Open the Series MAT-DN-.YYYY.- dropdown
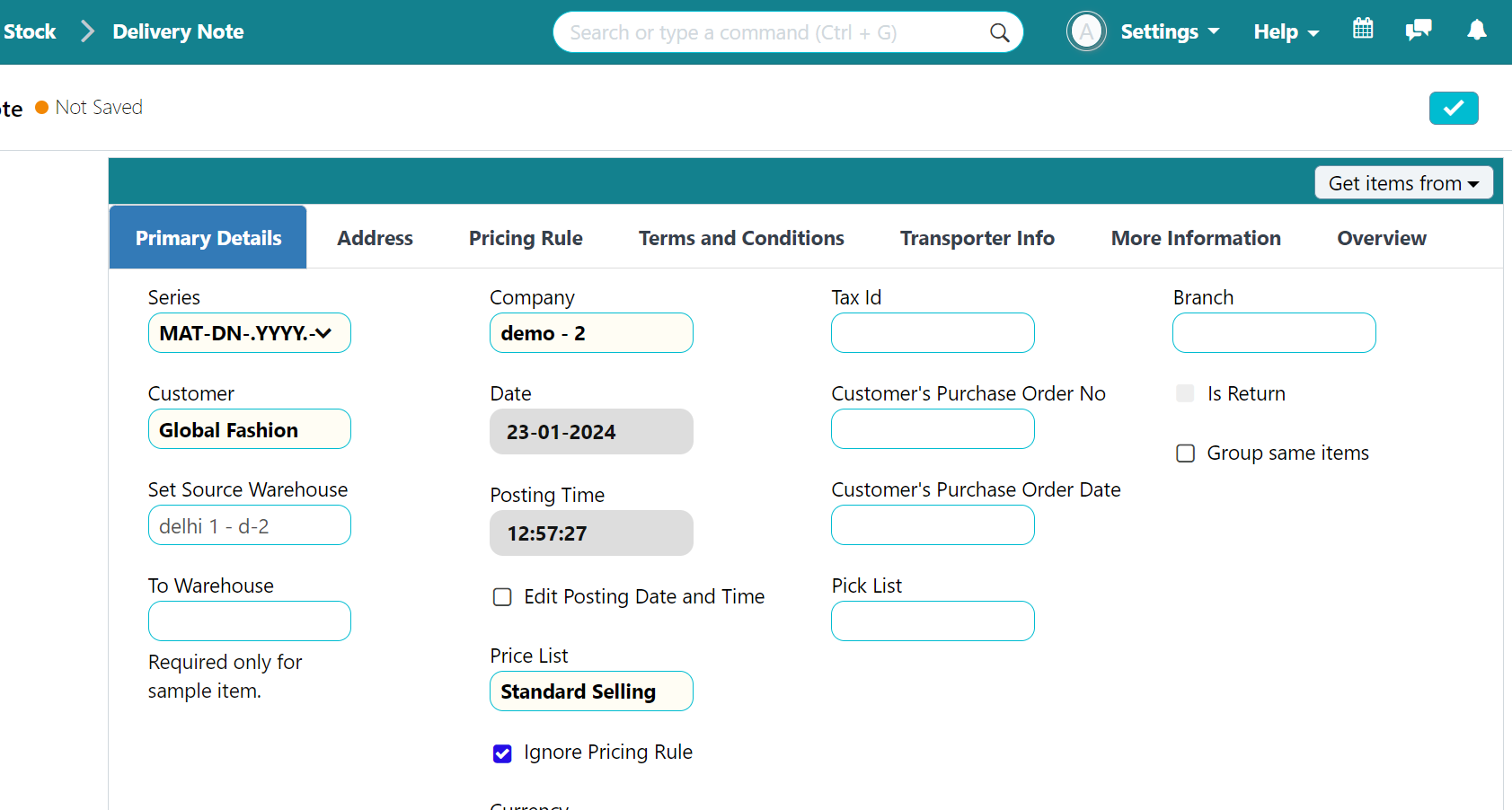1512x810 pixels. pos(249,333)
